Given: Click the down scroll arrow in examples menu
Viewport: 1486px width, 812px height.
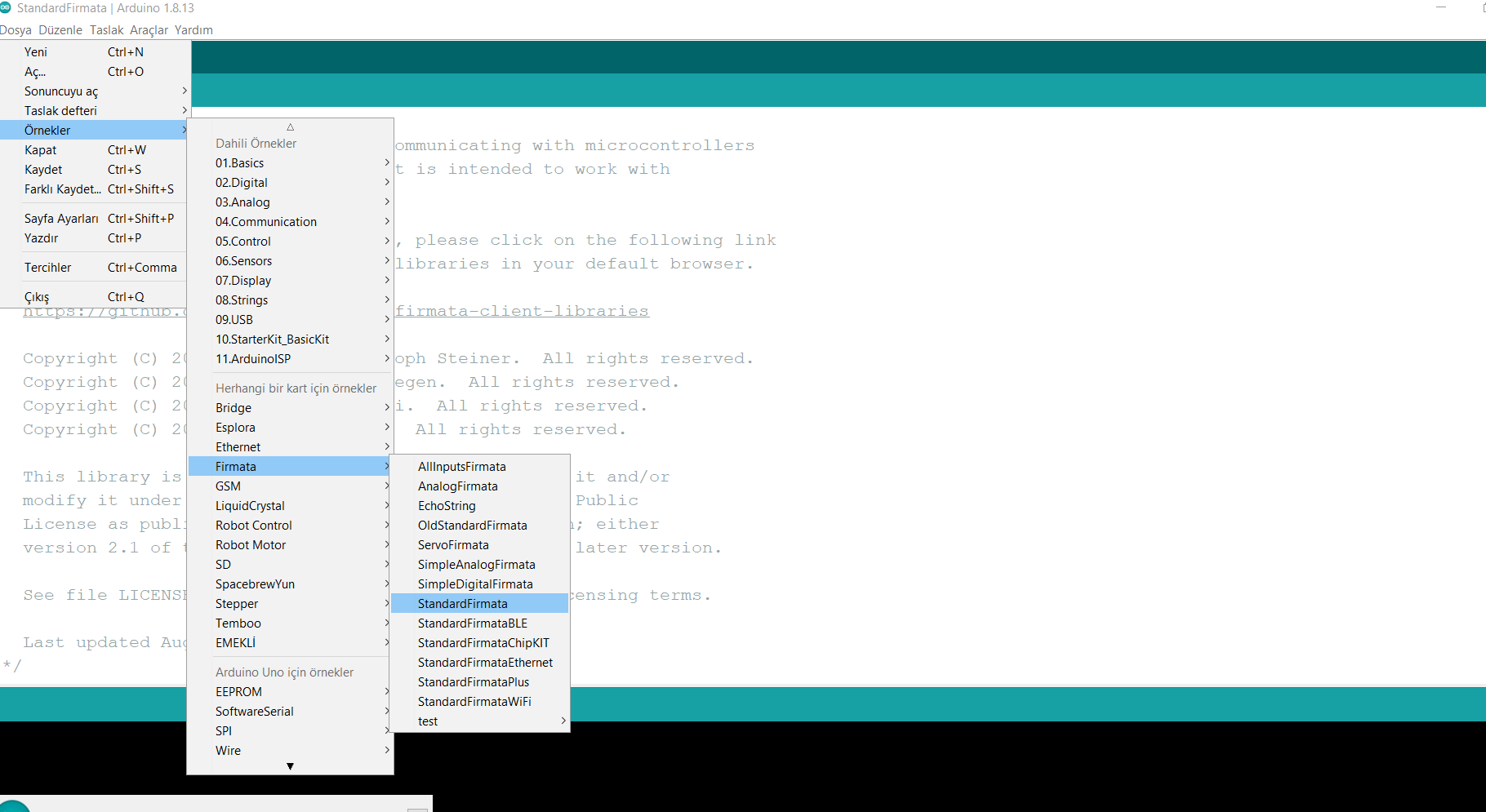Looking at the screenshot, I should click(x=290, y=766).
